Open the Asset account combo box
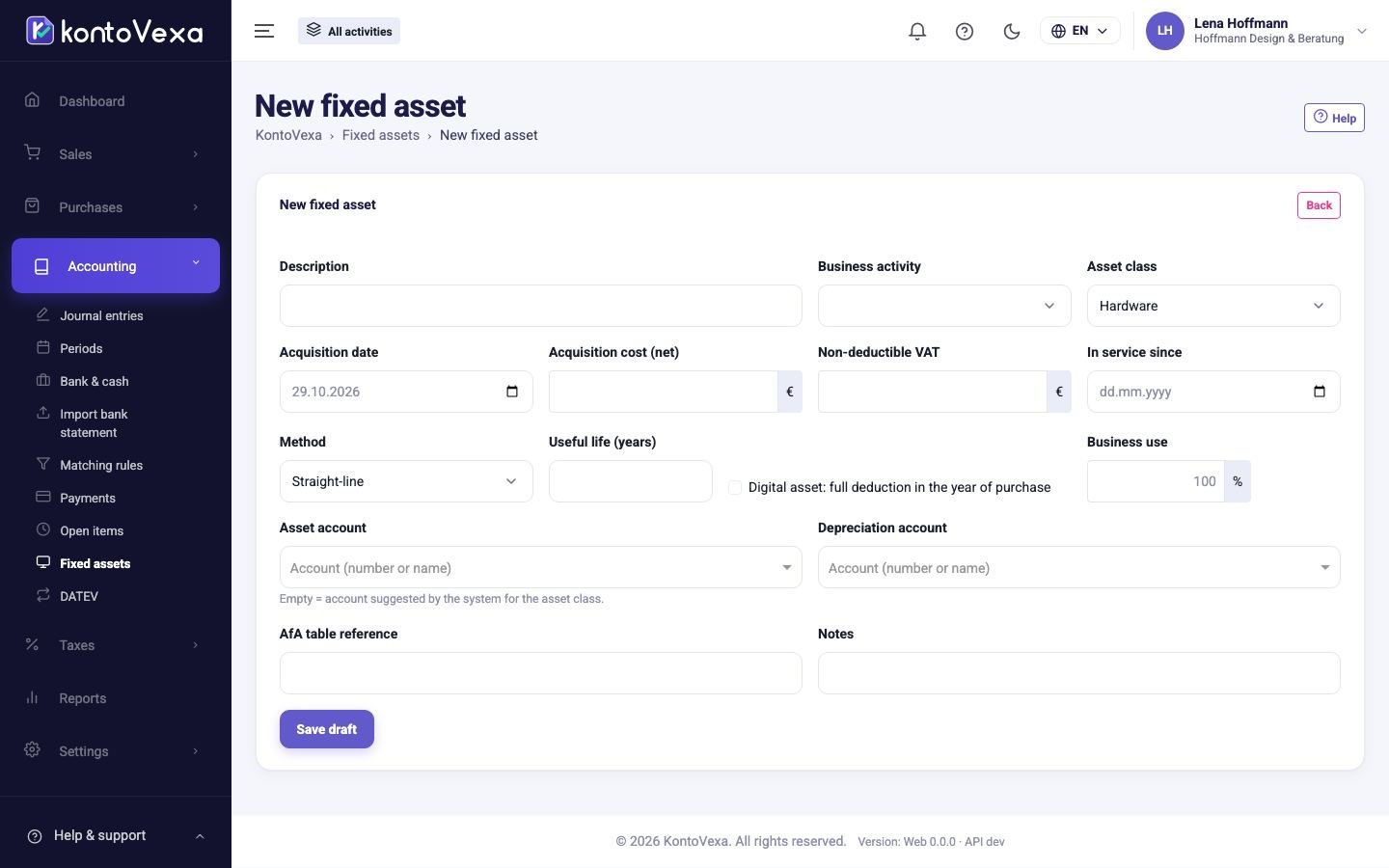This screenshot has width=1389, height=868. click(541, 568)
